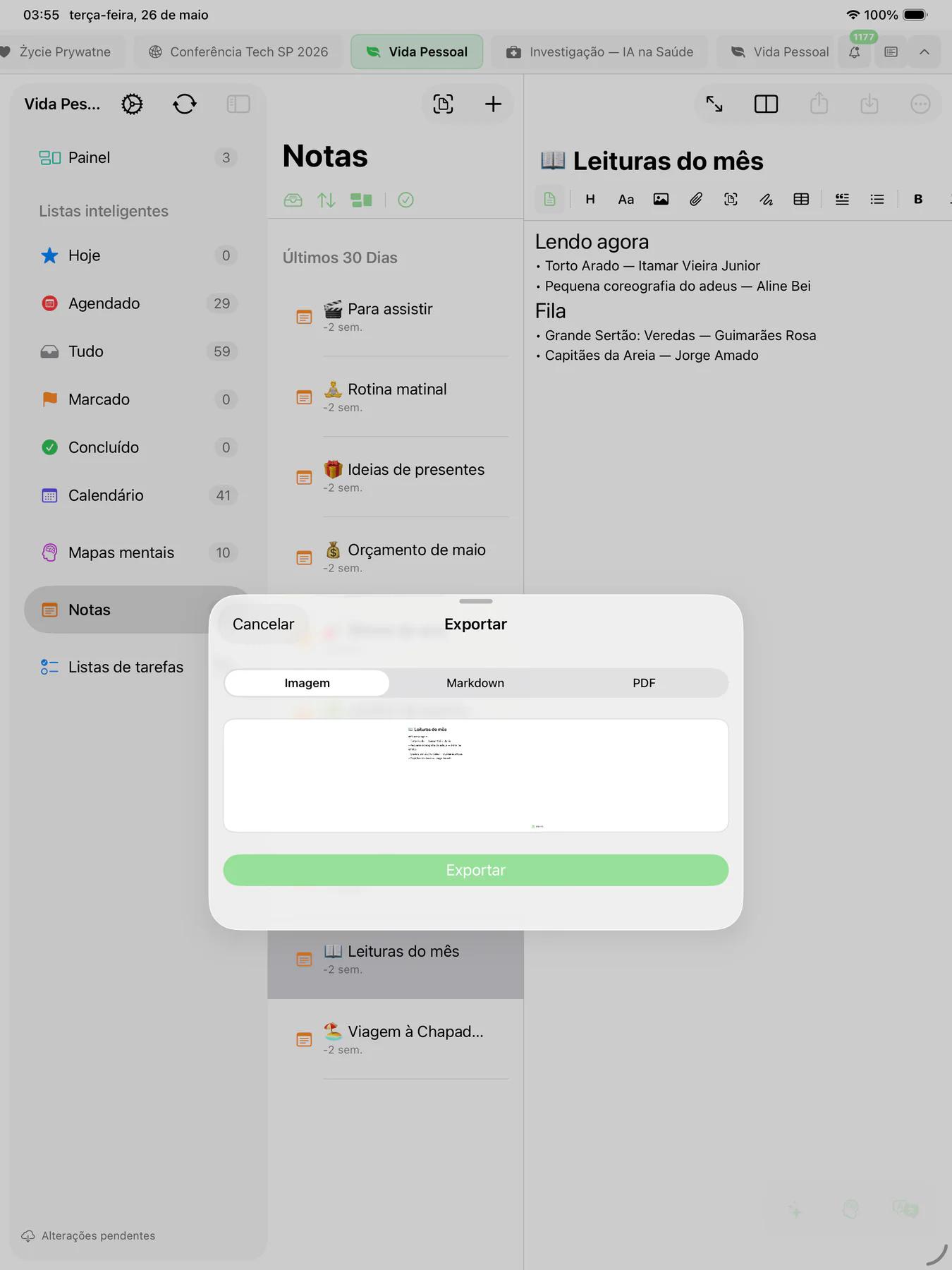This screenshot has width=952, height=1270.
Task: Select Notas in sidebar
Action: (118, 610)
